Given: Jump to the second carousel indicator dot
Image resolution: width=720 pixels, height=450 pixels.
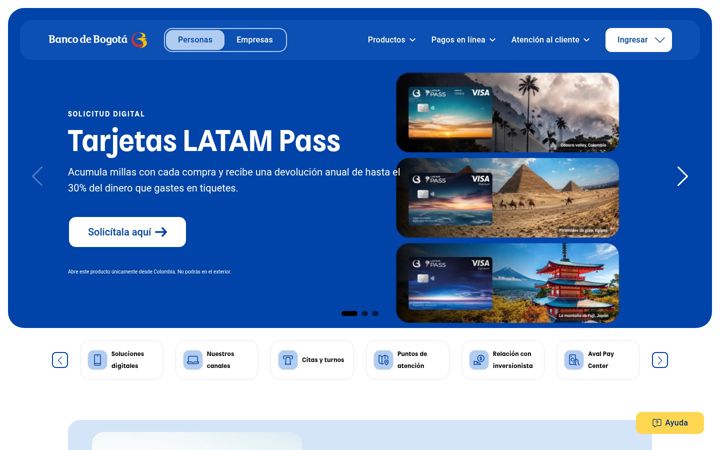Looking at the screenshot, I should tap(365, 313).
